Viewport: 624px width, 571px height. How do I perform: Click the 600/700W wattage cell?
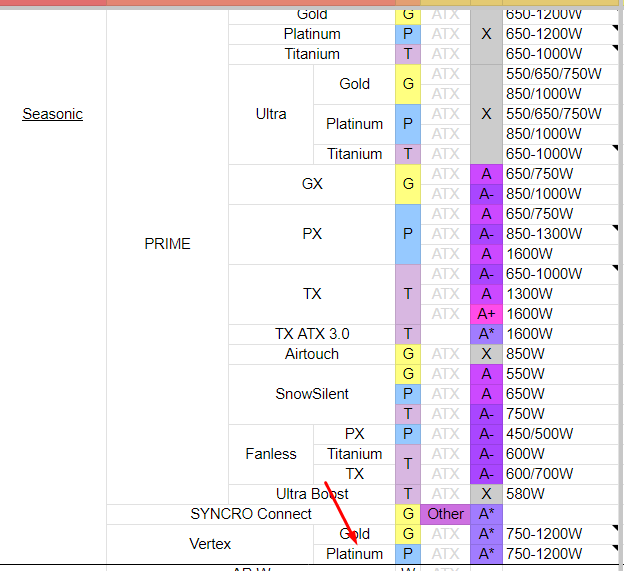click(x=560, y=474)
